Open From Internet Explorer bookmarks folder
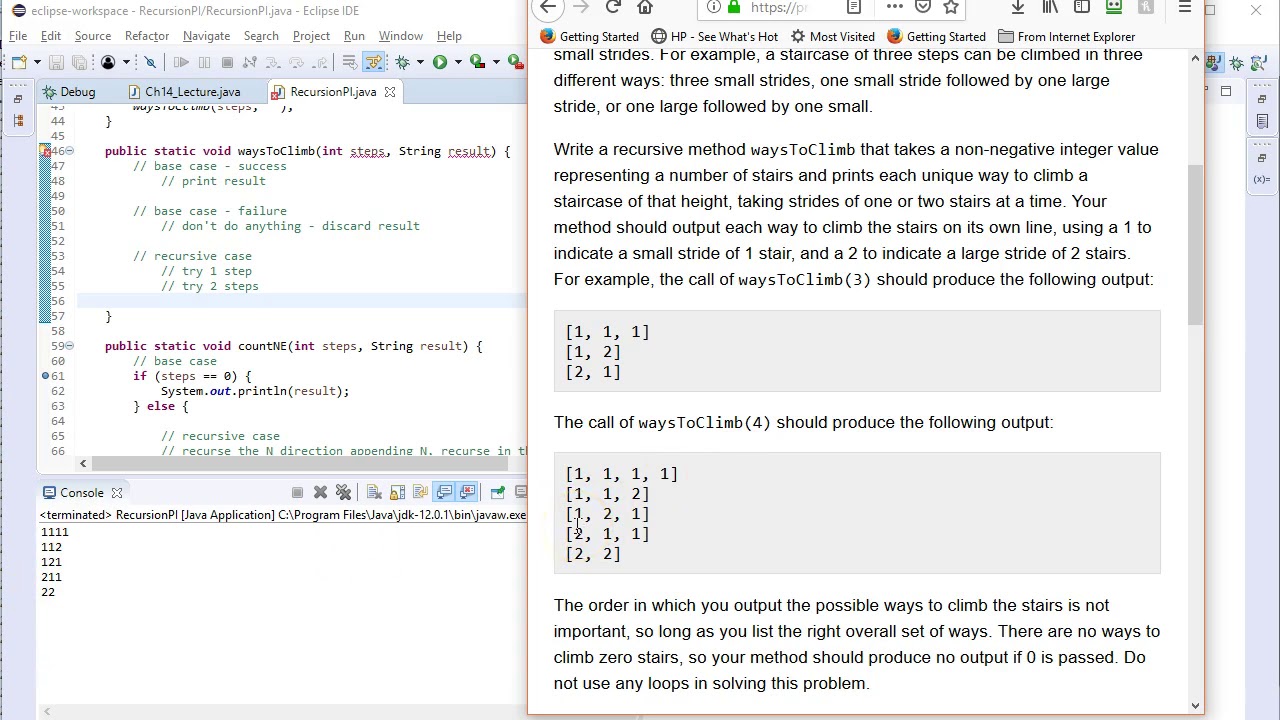The width and height of the screenshot is (1280, 720). pyautogui.click(x=1066, y=37)
